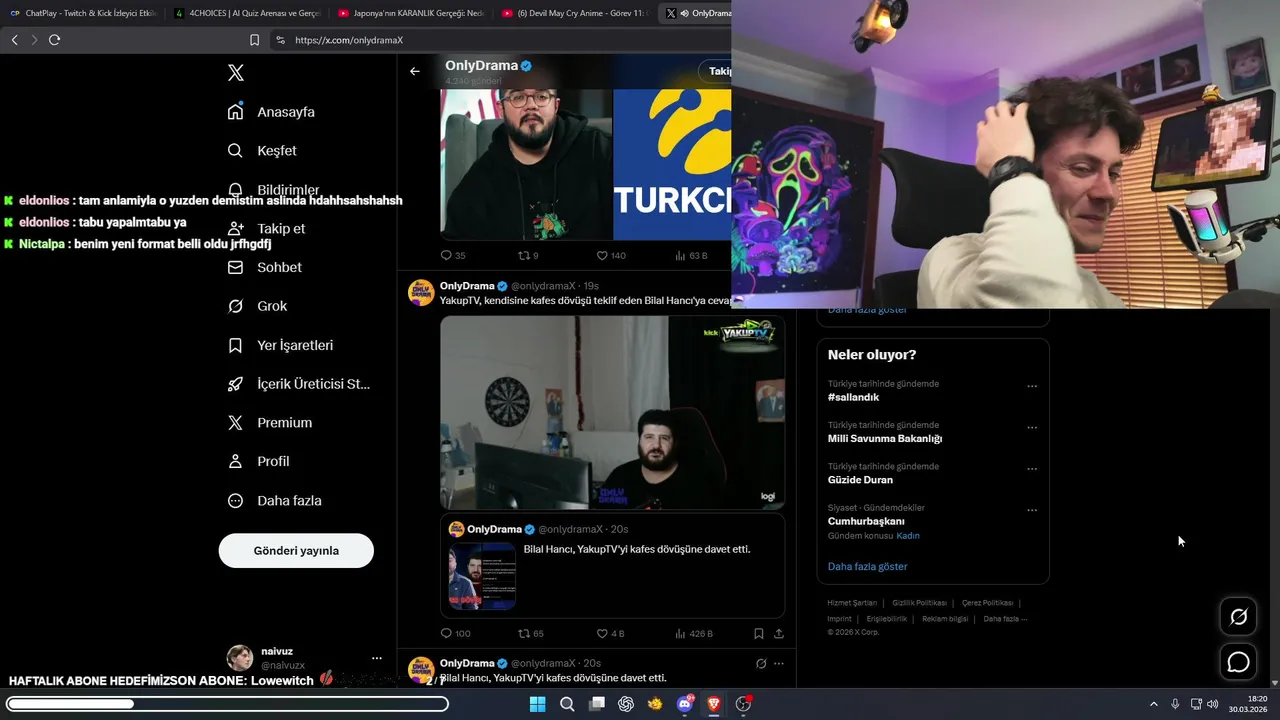Open the bearded man photo in top post
This screenshot has height=720, width=1280.
[526, 165]
